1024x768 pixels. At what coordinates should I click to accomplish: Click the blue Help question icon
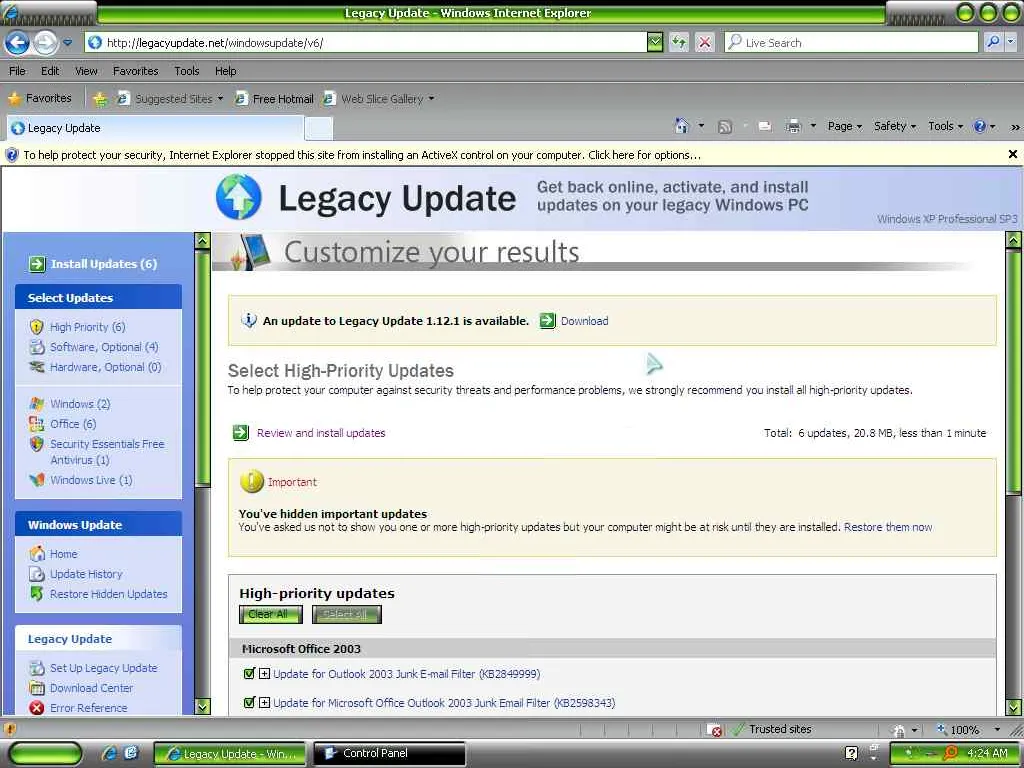point(980,127)
